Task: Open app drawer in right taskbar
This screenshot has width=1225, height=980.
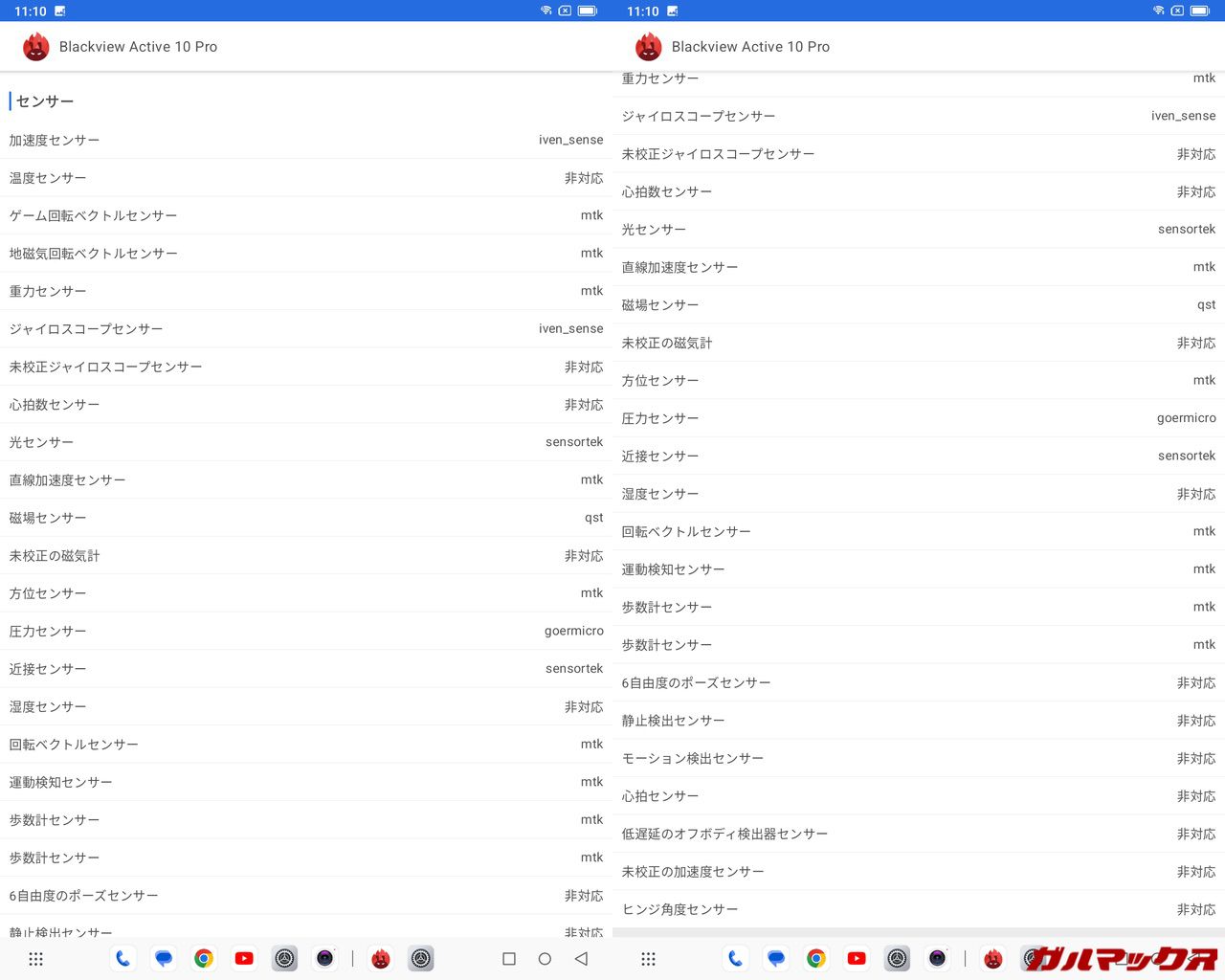Action: click(649, 959)
